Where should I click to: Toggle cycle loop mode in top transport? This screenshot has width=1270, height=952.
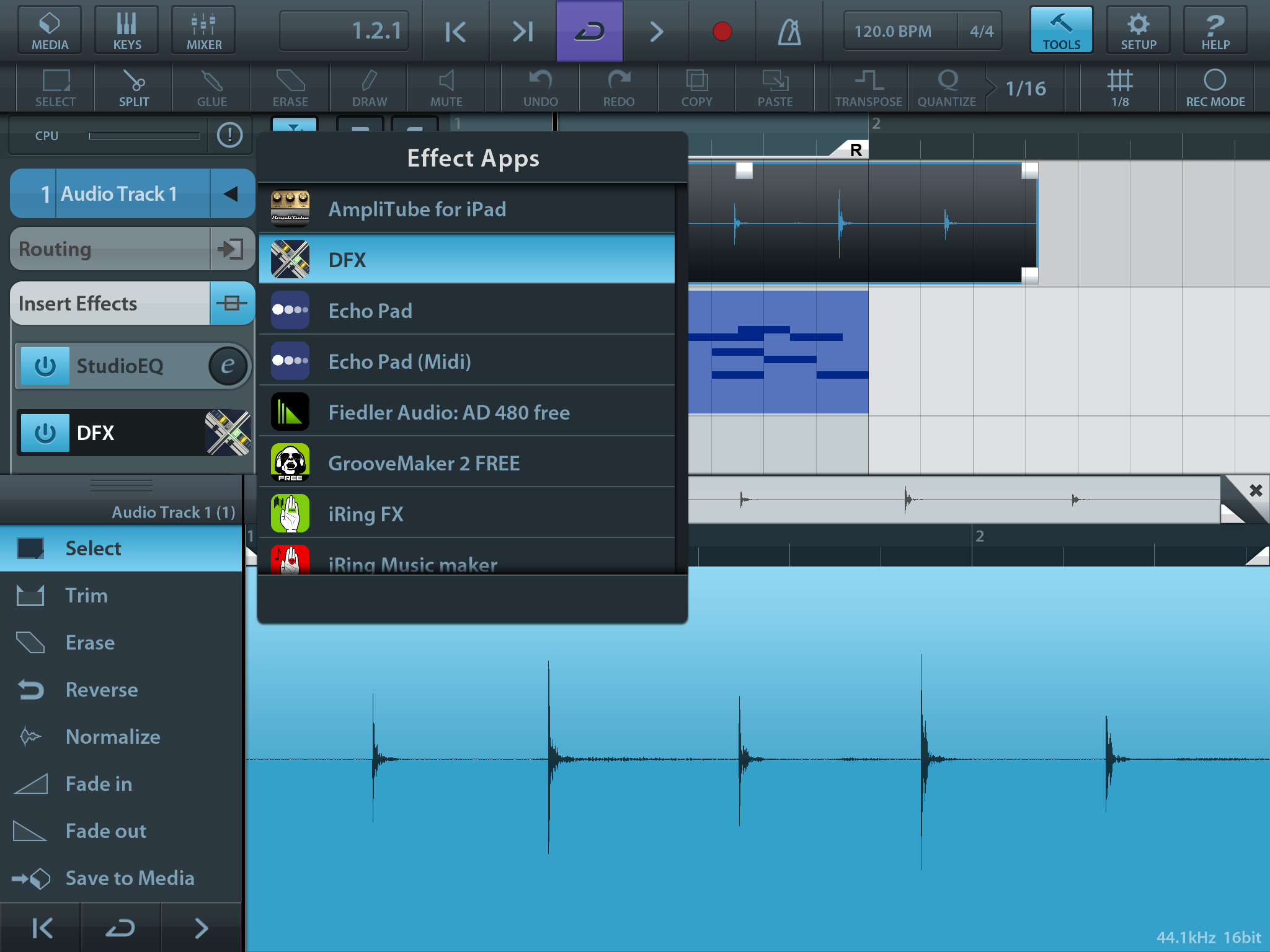[589, 31]
